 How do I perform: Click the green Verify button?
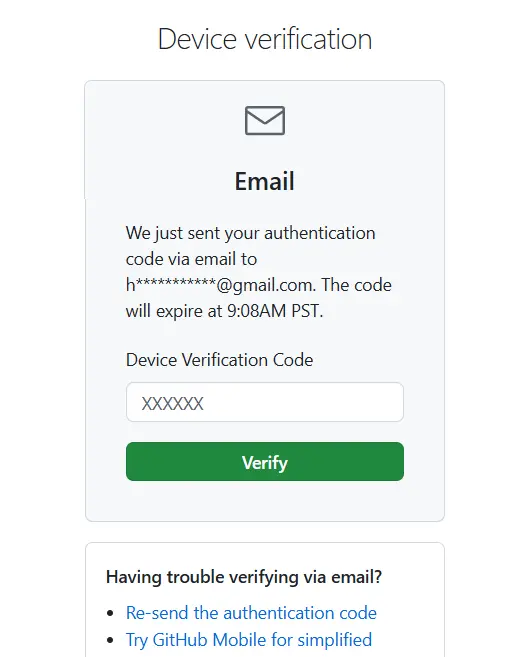tap(264, 461)
